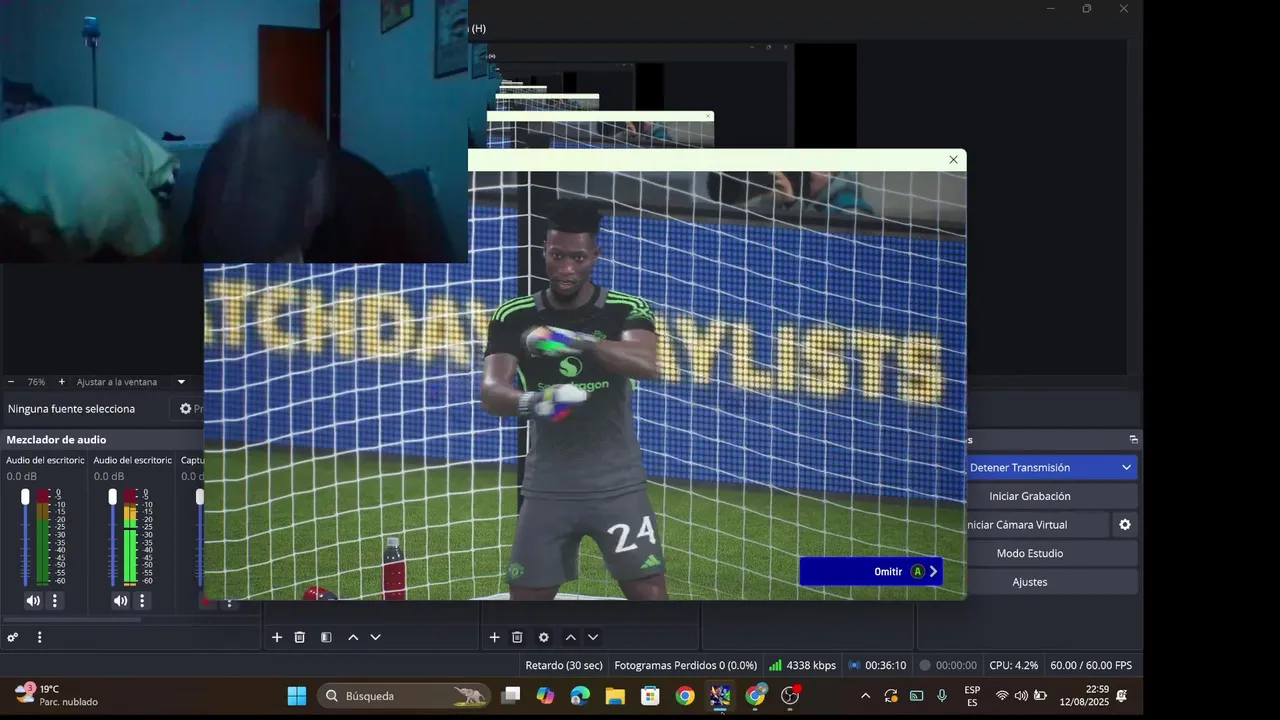Viewport: 1280px width, 720px height.
Task: Remove the source with the Sources toolbar trash icon
Action: (517, 637)
